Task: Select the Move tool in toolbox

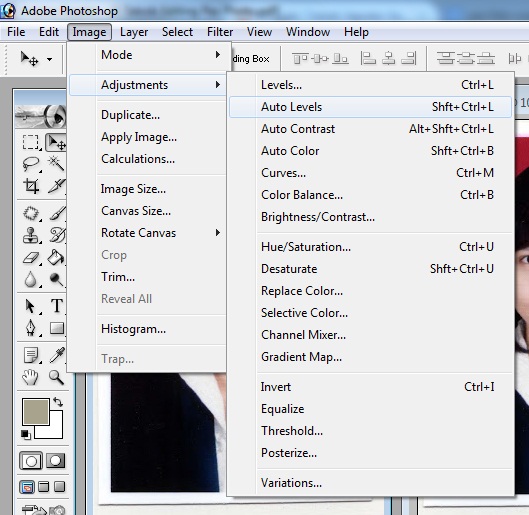Action: tap(56, 142)
